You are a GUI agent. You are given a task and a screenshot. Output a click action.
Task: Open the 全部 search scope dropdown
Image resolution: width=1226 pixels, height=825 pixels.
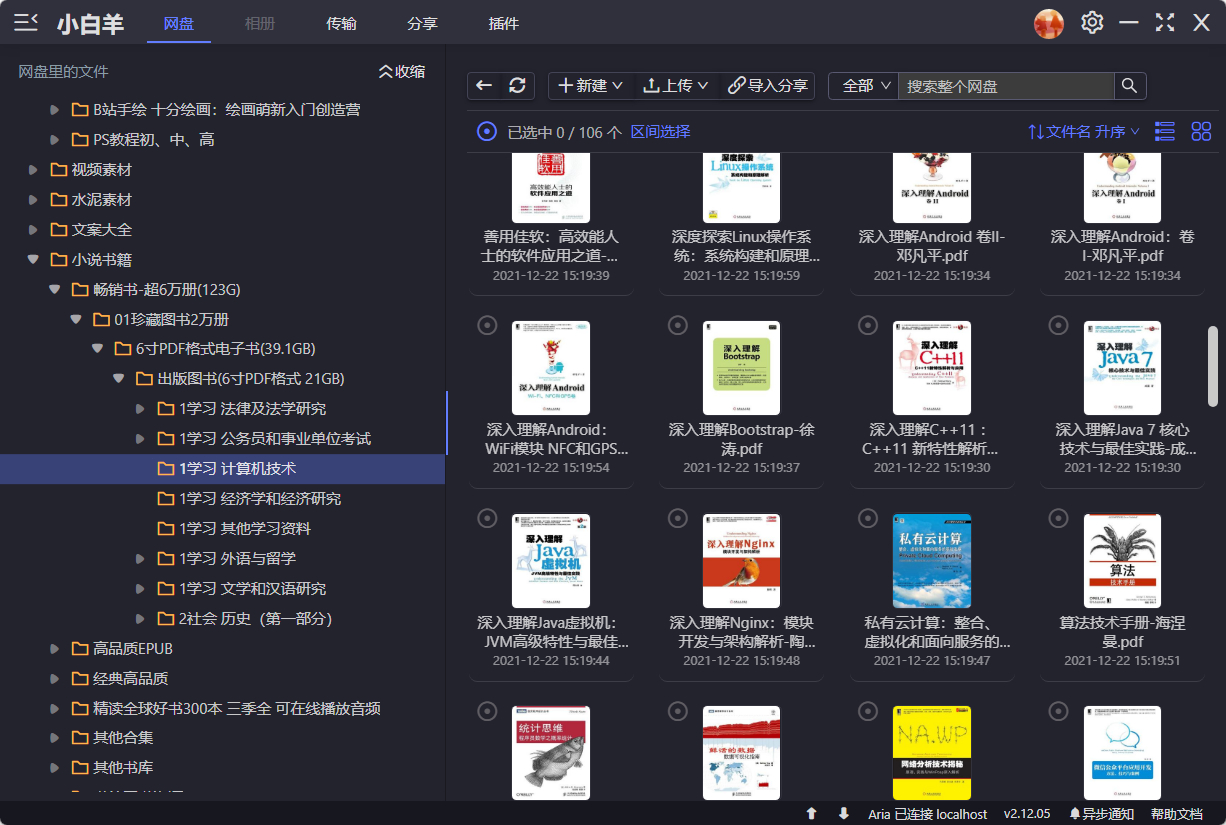(x=864, y=86)
